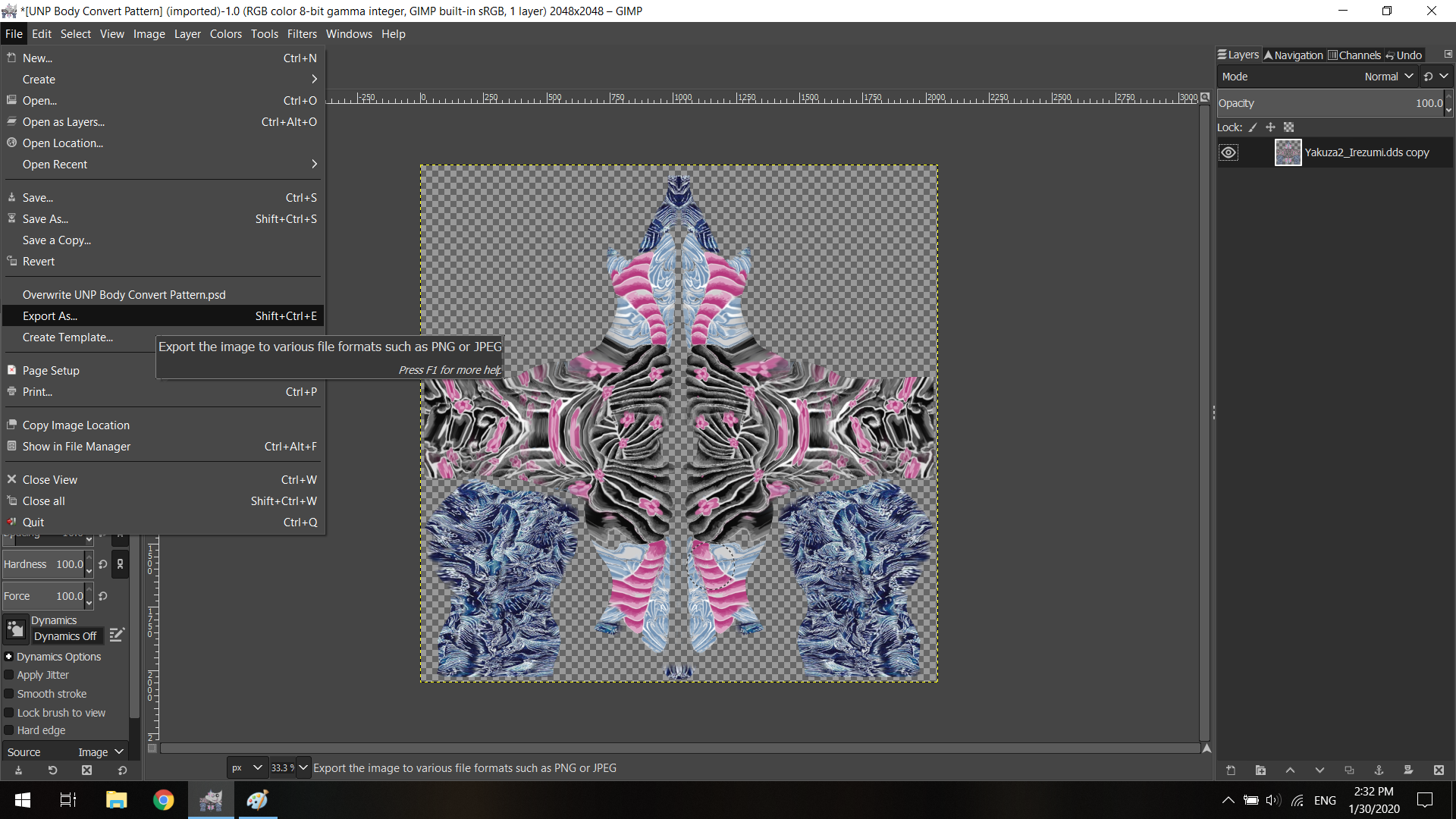Zoom image when window size changes icon
The image size is (1456, 819).
[x=1205, y=97]
